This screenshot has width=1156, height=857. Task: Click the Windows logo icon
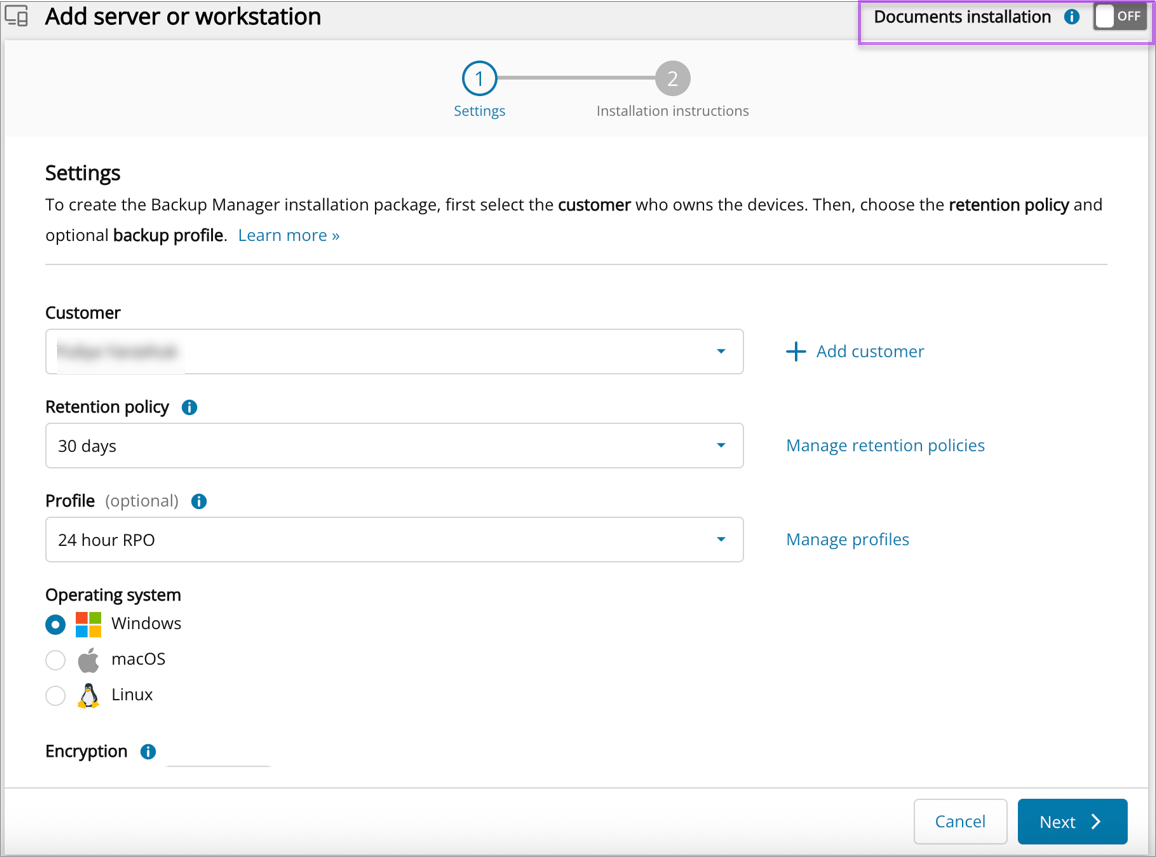[89, 624]
